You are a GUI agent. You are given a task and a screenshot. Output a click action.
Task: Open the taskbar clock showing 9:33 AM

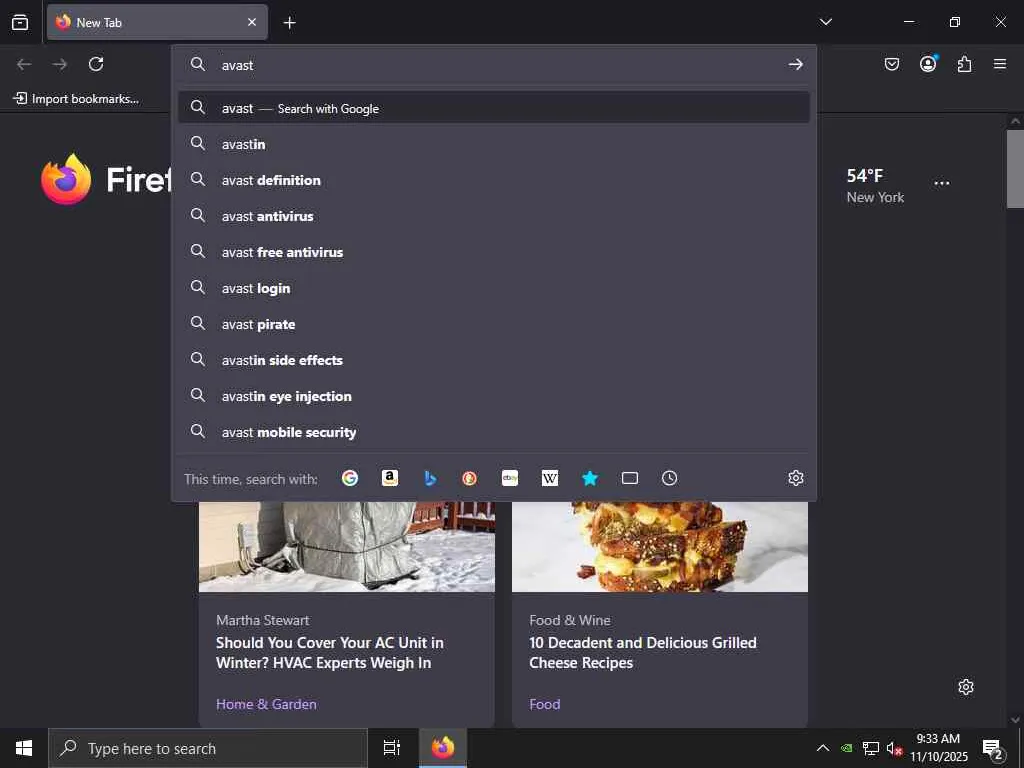pos(938,748)
